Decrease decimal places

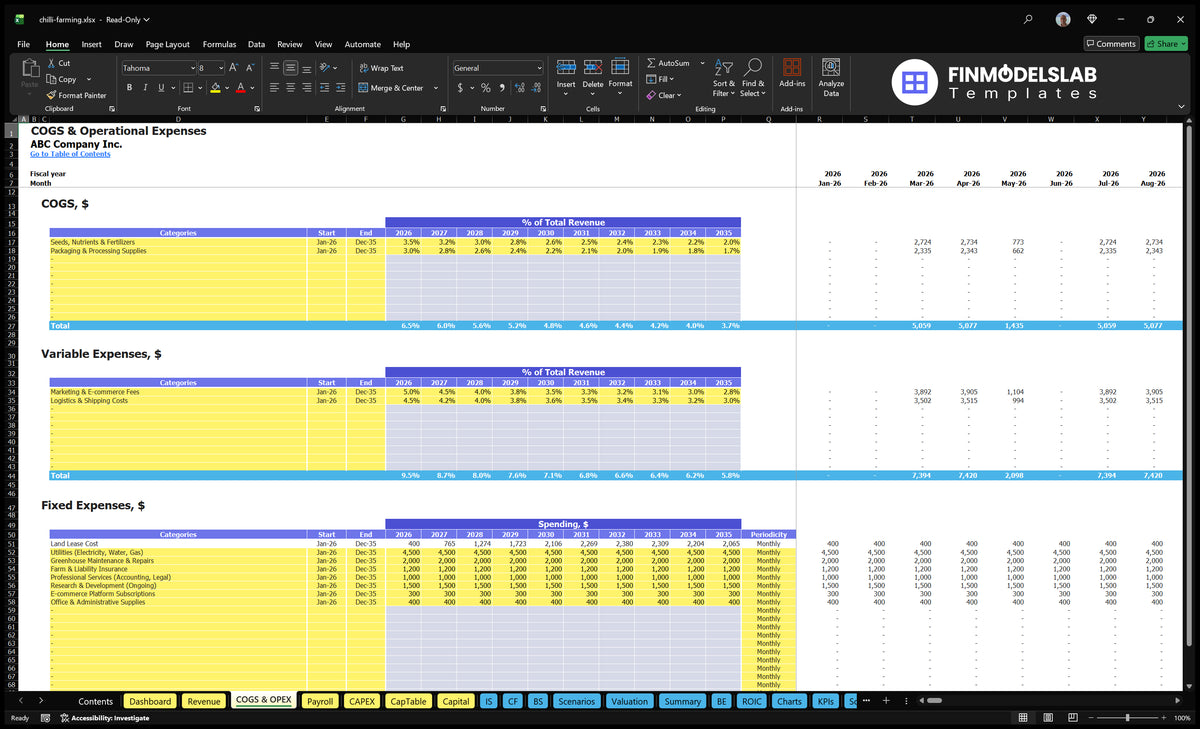tap(534, 88)
